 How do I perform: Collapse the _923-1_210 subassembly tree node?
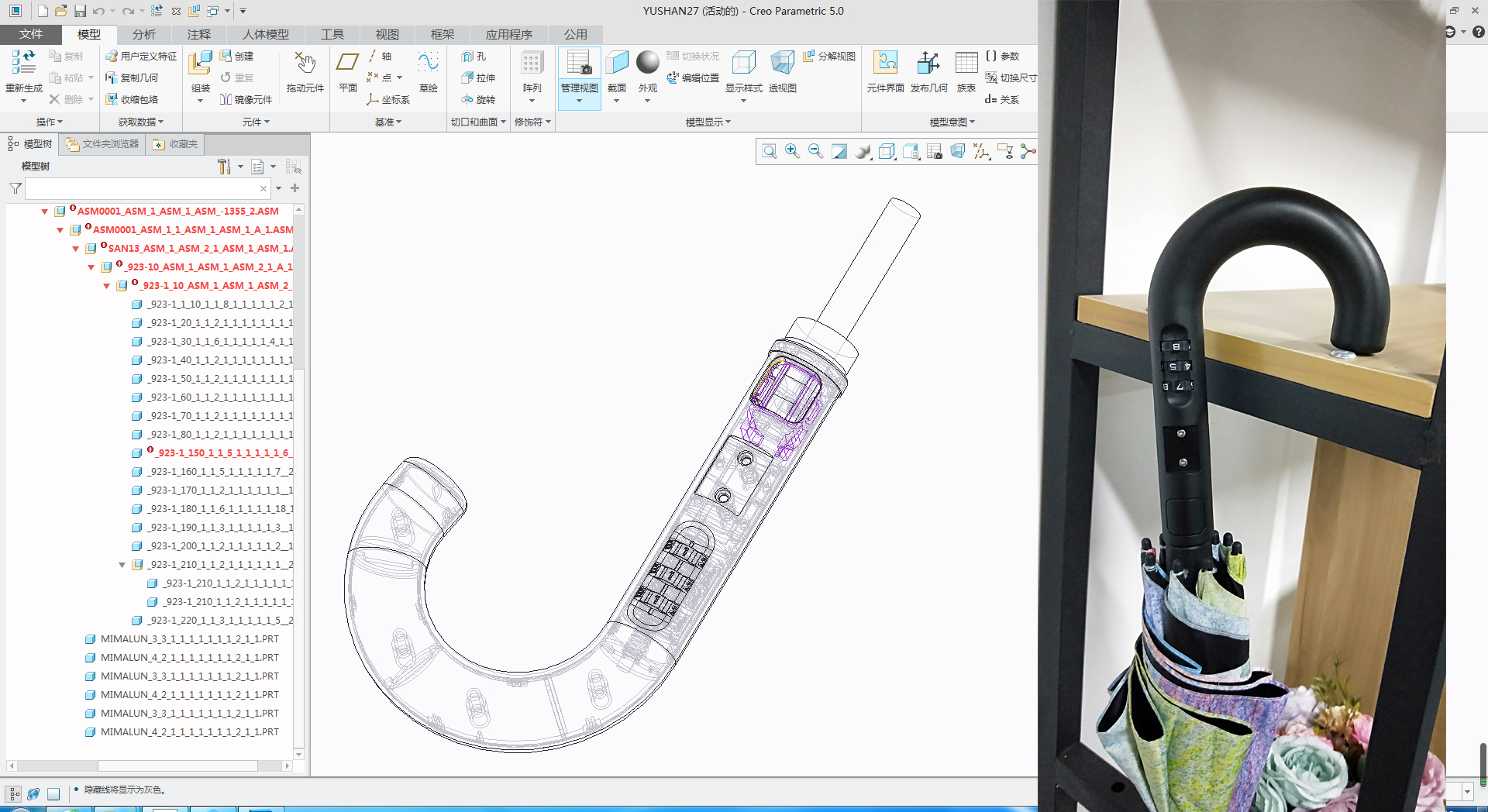click(122, 565)
